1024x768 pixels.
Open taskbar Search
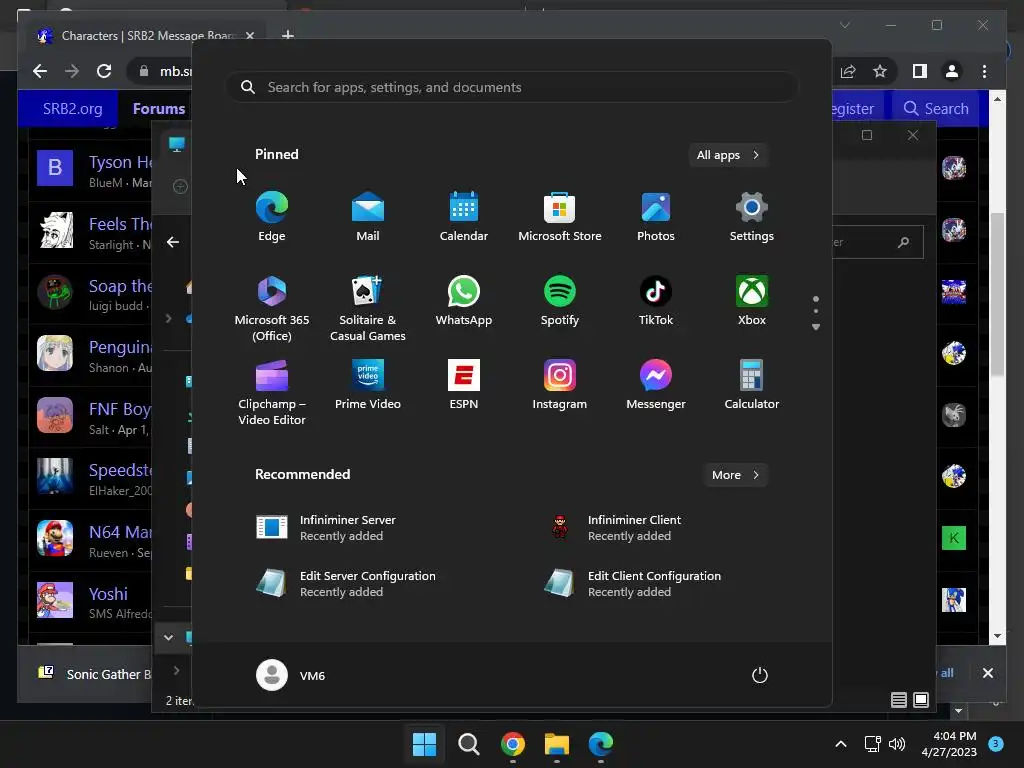pyautogui.click(x=468, y=743)
